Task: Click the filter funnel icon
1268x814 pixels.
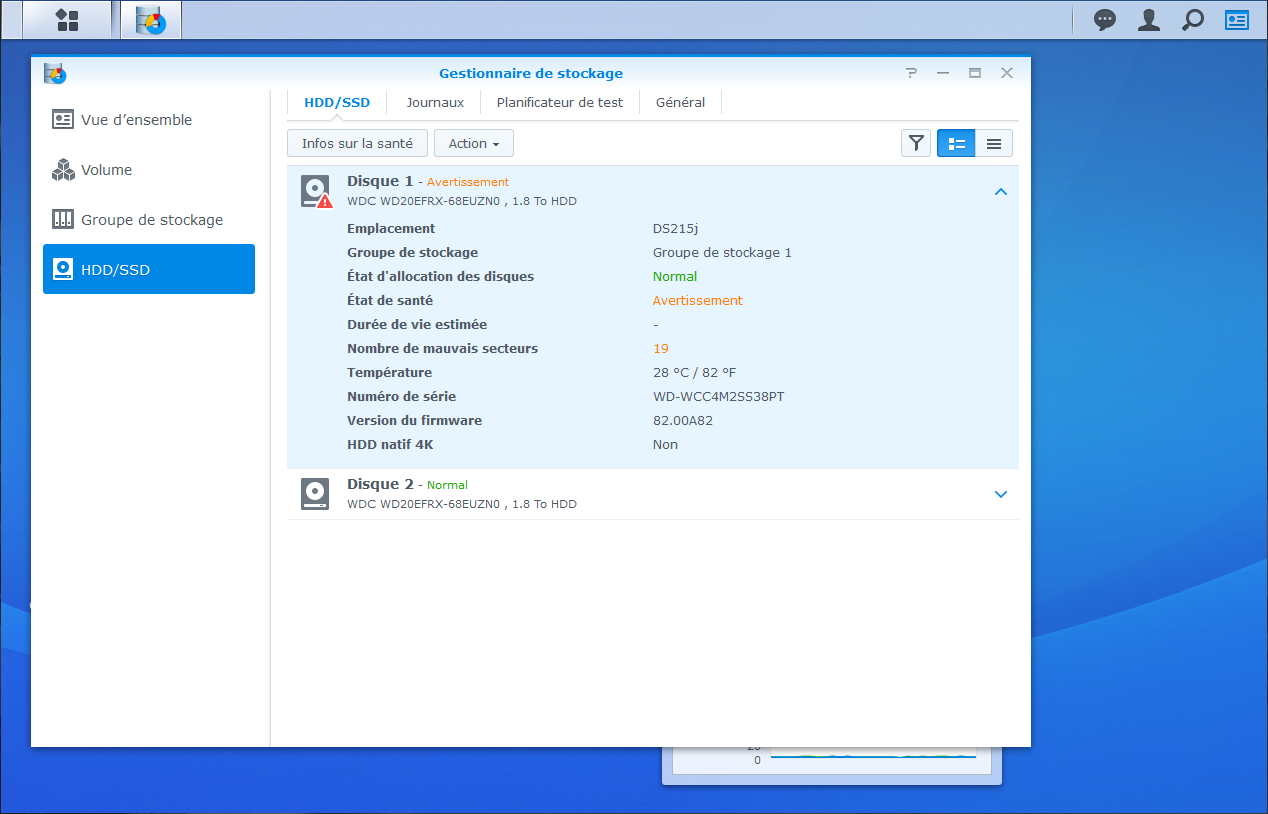Action: pos(915,144)
